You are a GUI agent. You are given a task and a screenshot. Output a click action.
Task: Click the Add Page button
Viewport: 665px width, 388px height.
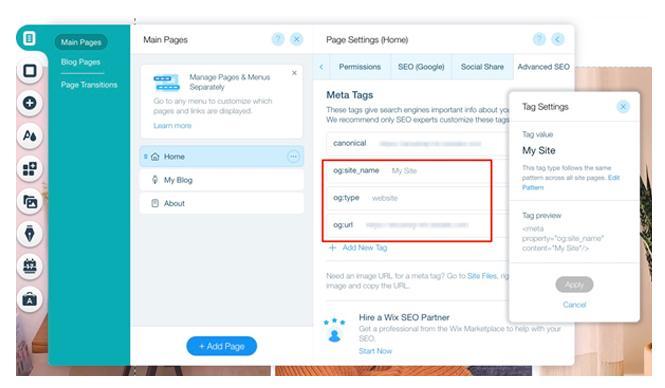(x=222, y=346)
